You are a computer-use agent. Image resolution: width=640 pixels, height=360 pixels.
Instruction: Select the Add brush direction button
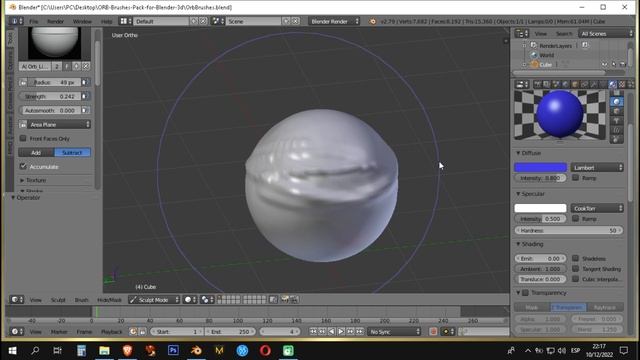click(x=36, y=153)
